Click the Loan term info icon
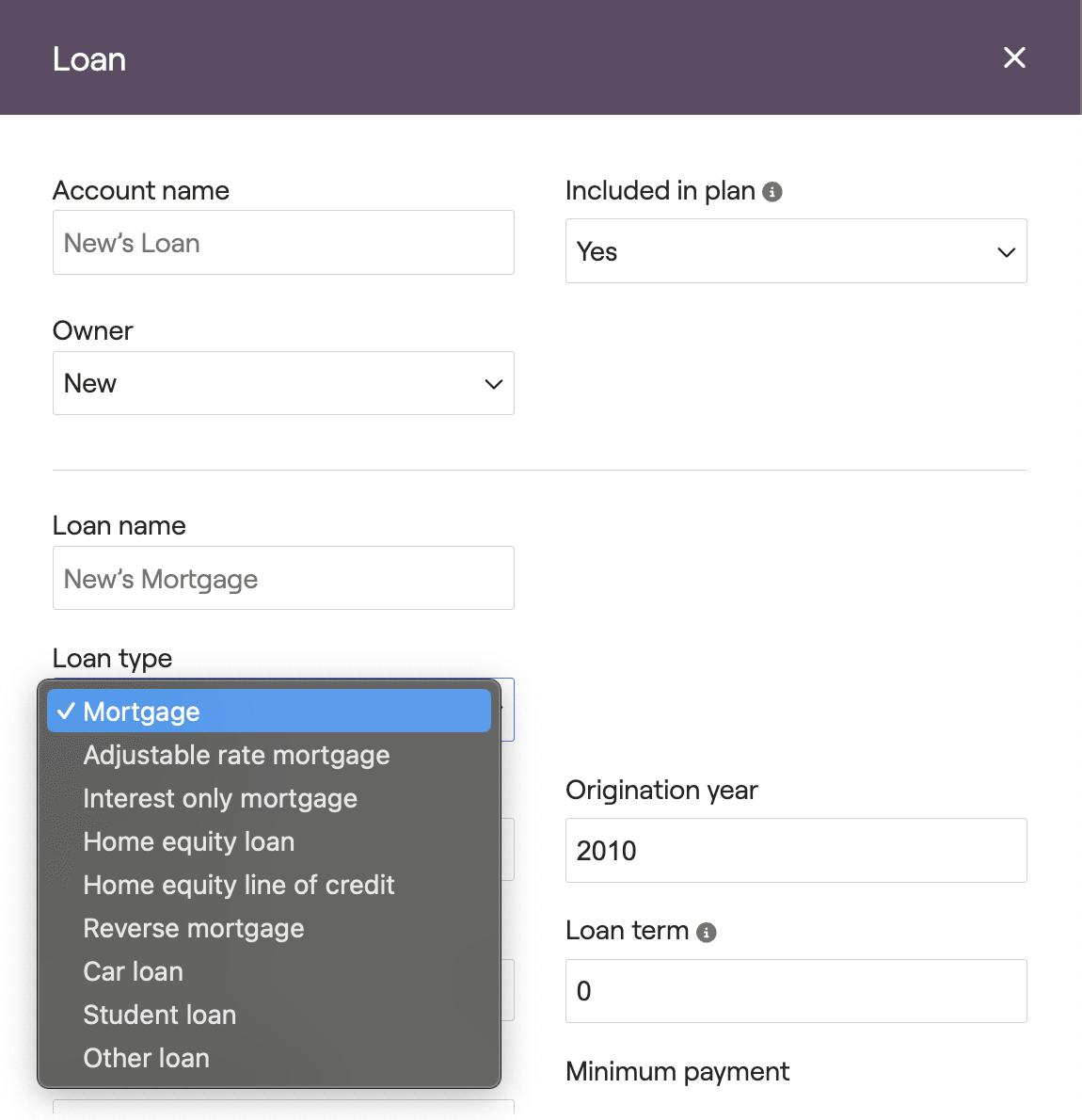 [x=707, y=932]
